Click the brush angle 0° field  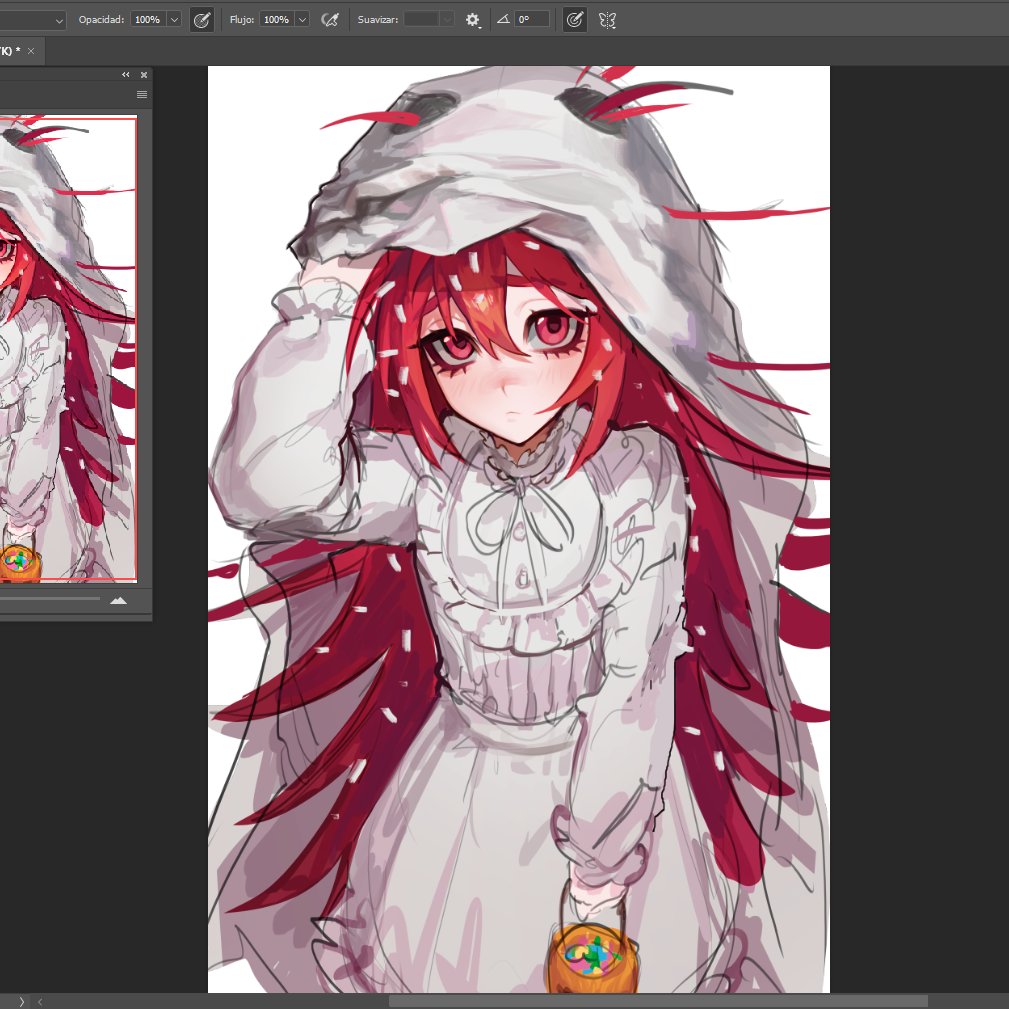[x=532, y=19]
